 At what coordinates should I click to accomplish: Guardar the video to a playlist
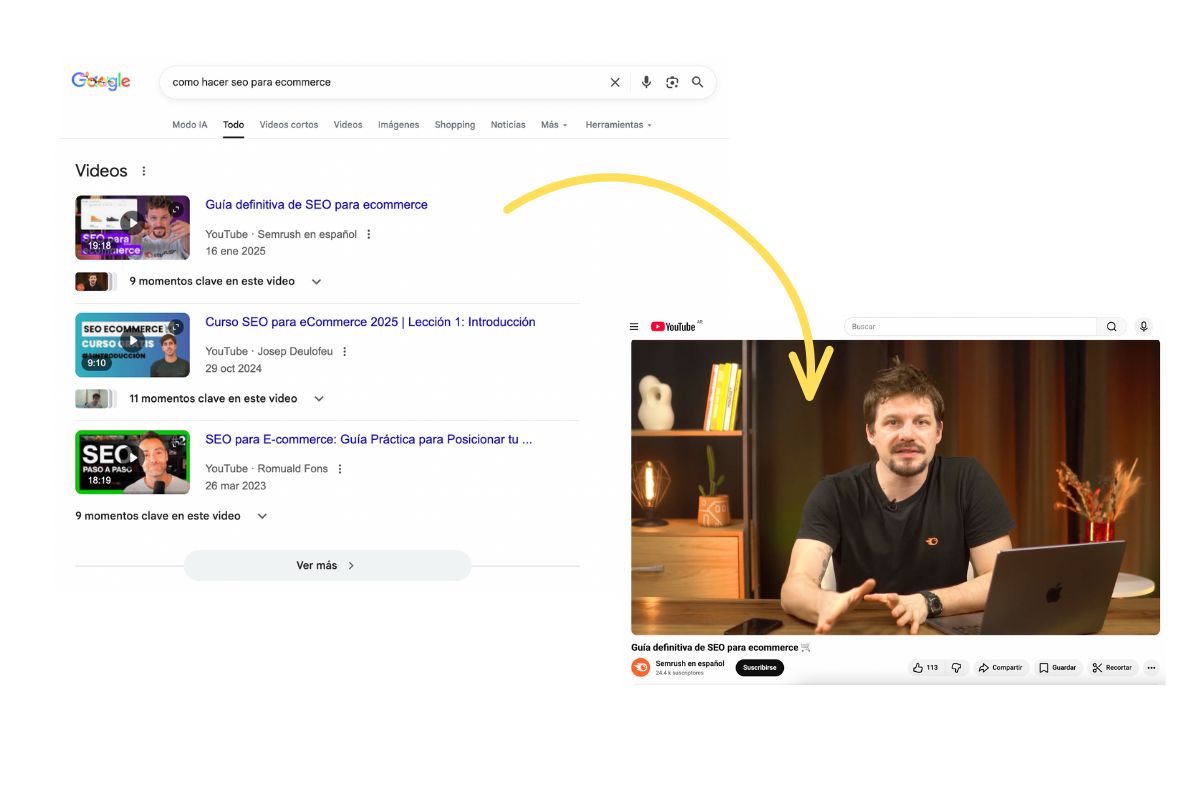[1057, 667]
